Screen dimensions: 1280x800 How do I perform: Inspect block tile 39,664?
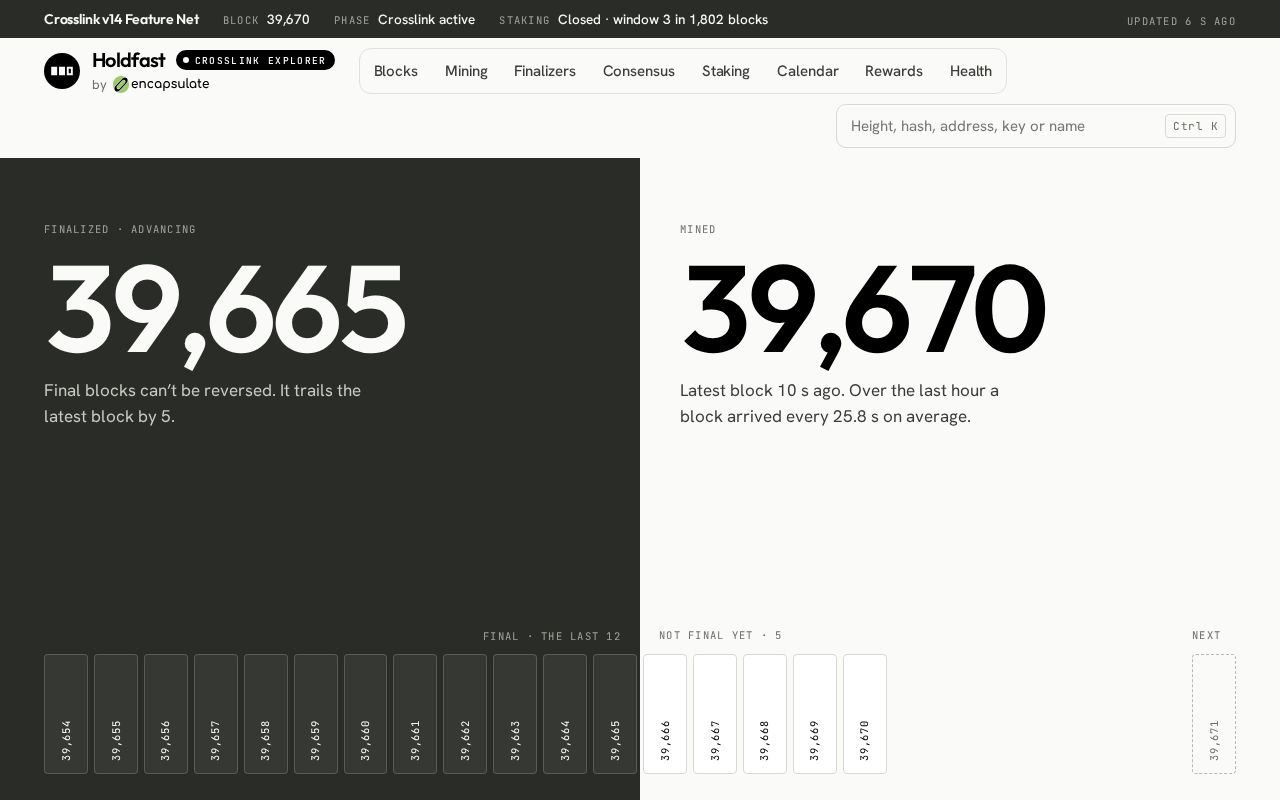tap(565, 714)
